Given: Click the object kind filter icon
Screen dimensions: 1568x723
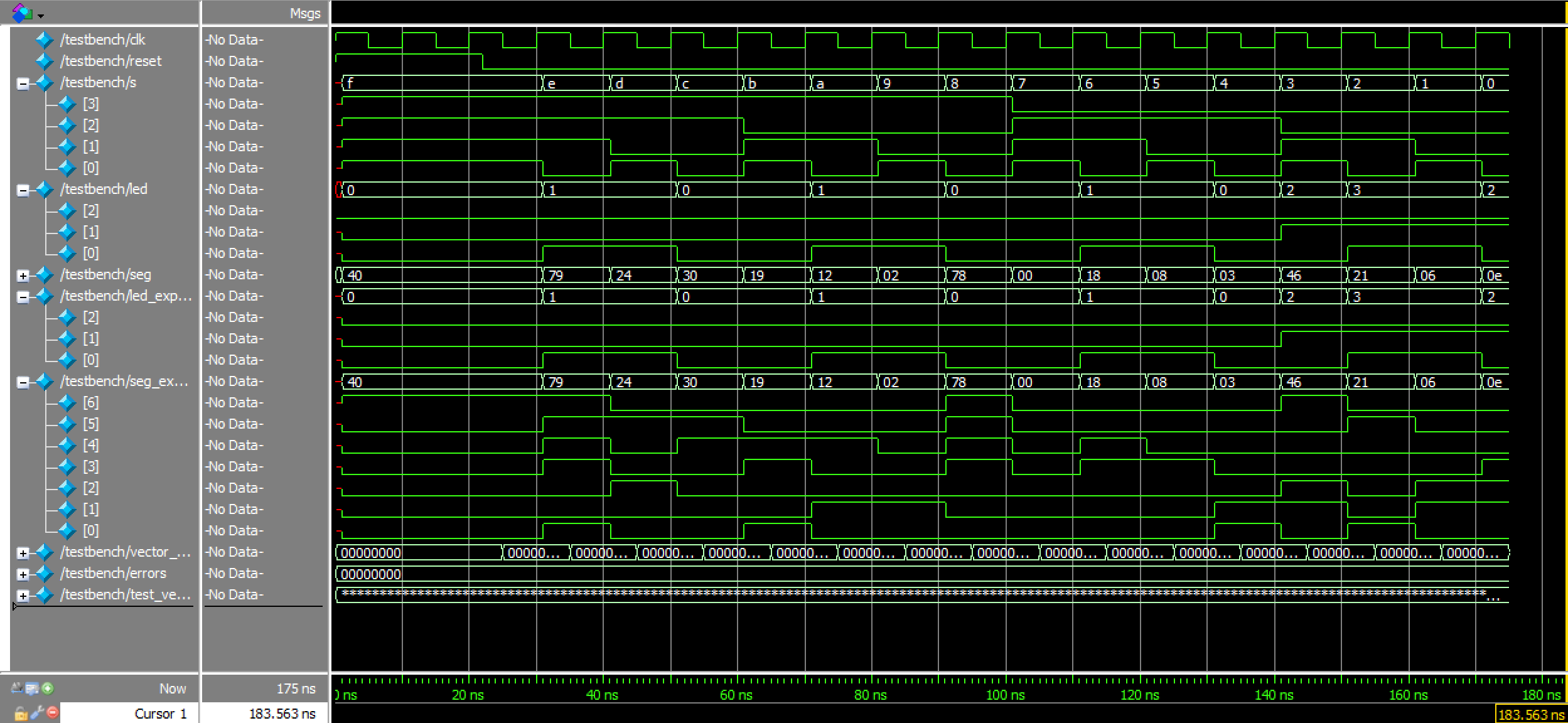Looking at the screenshot, I should tap(22, 13).
